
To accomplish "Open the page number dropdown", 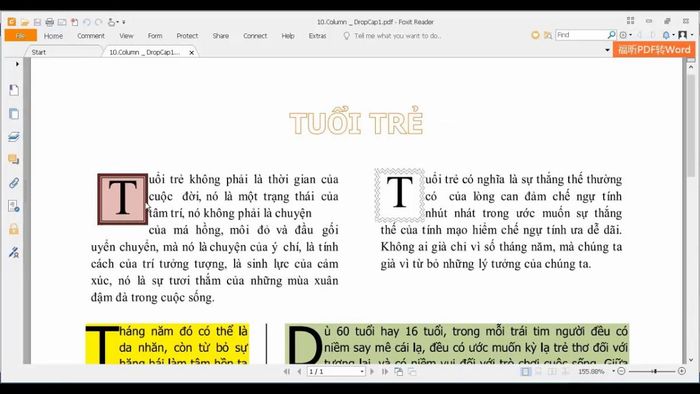I will (362, 371).
